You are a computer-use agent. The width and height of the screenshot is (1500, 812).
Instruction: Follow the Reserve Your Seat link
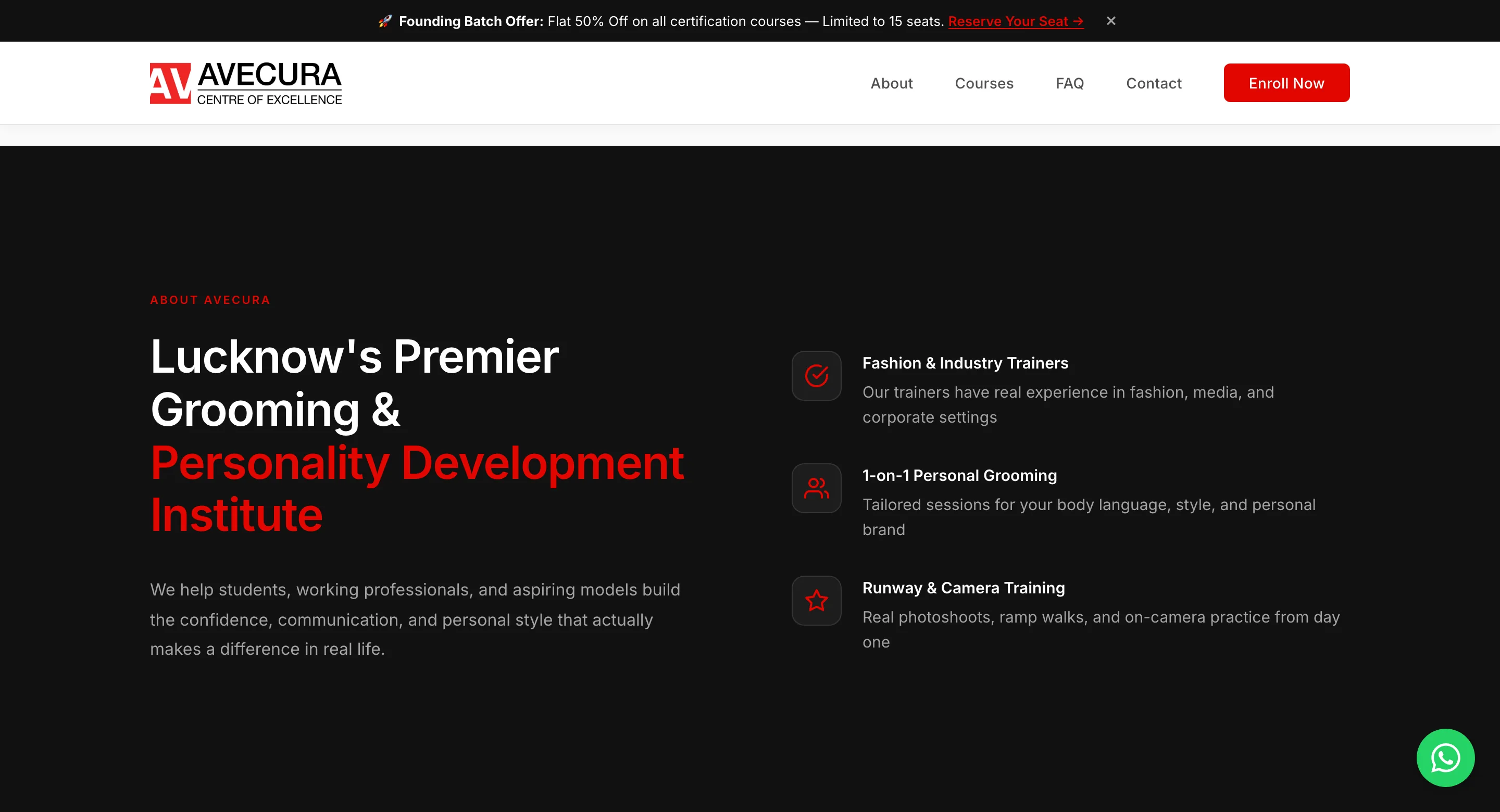[x=1016, y=21]
